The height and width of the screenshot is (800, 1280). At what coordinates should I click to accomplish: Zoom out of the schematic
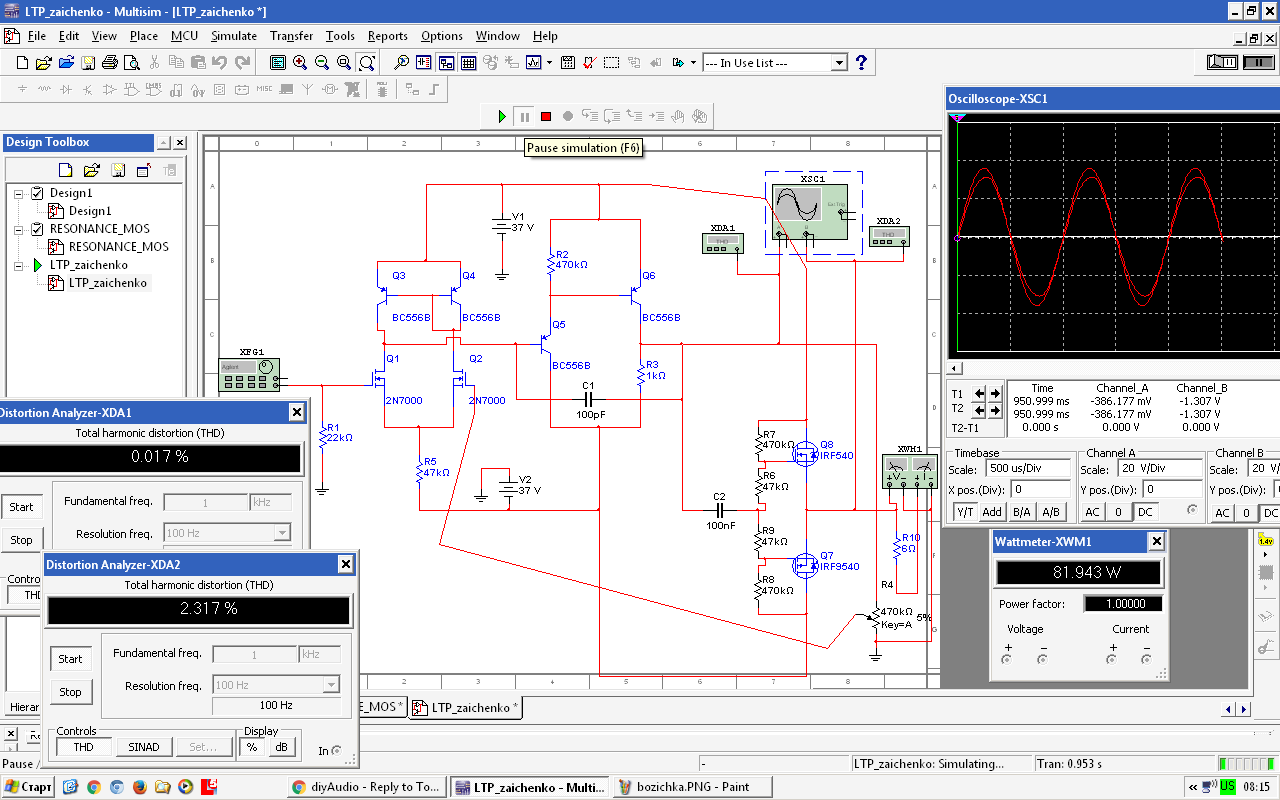322,62
